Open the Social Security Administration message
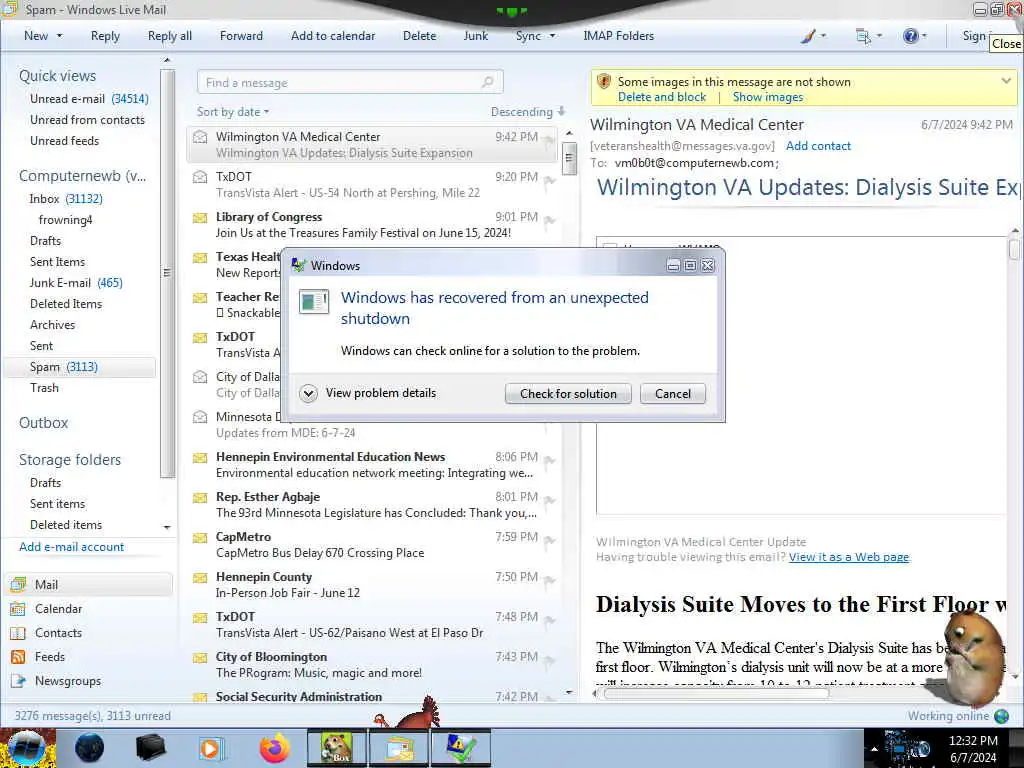Viewport: 1024px width, 768px height. (x=372, y=696)
